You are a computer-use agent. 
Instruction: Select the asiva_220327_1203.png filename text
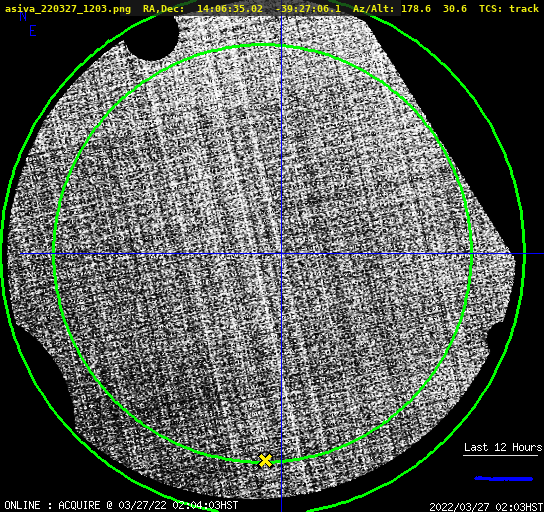point(68,8)
